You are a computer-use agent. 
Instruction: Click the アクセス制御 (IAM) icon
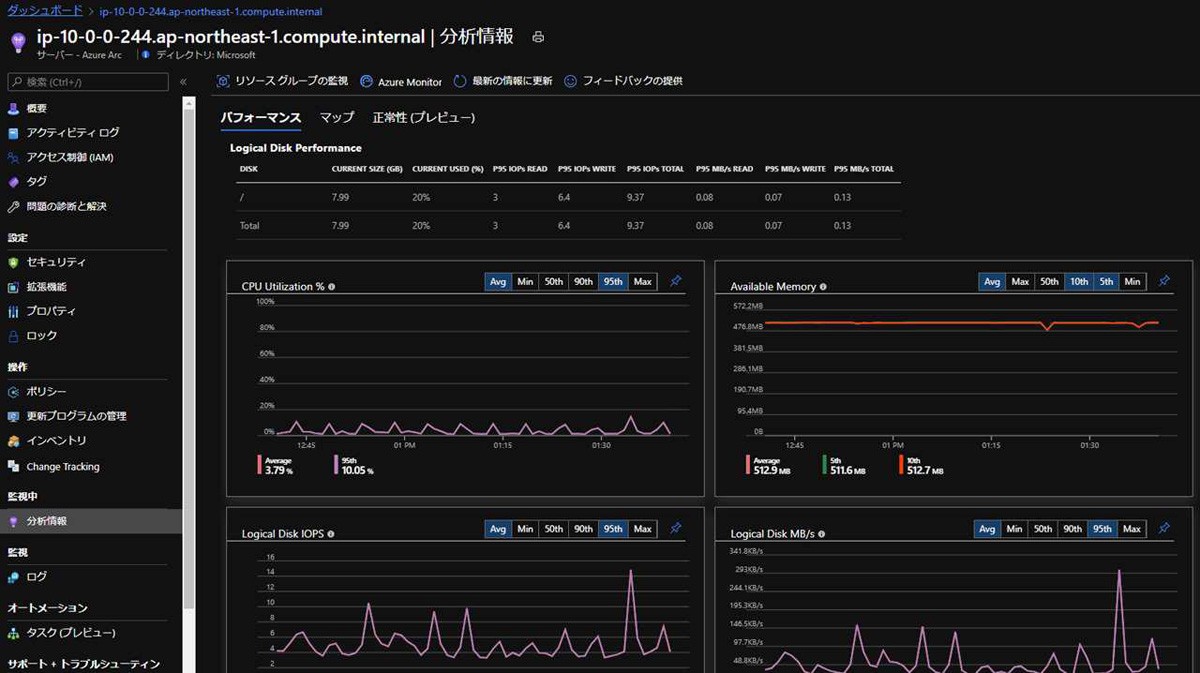14,157
